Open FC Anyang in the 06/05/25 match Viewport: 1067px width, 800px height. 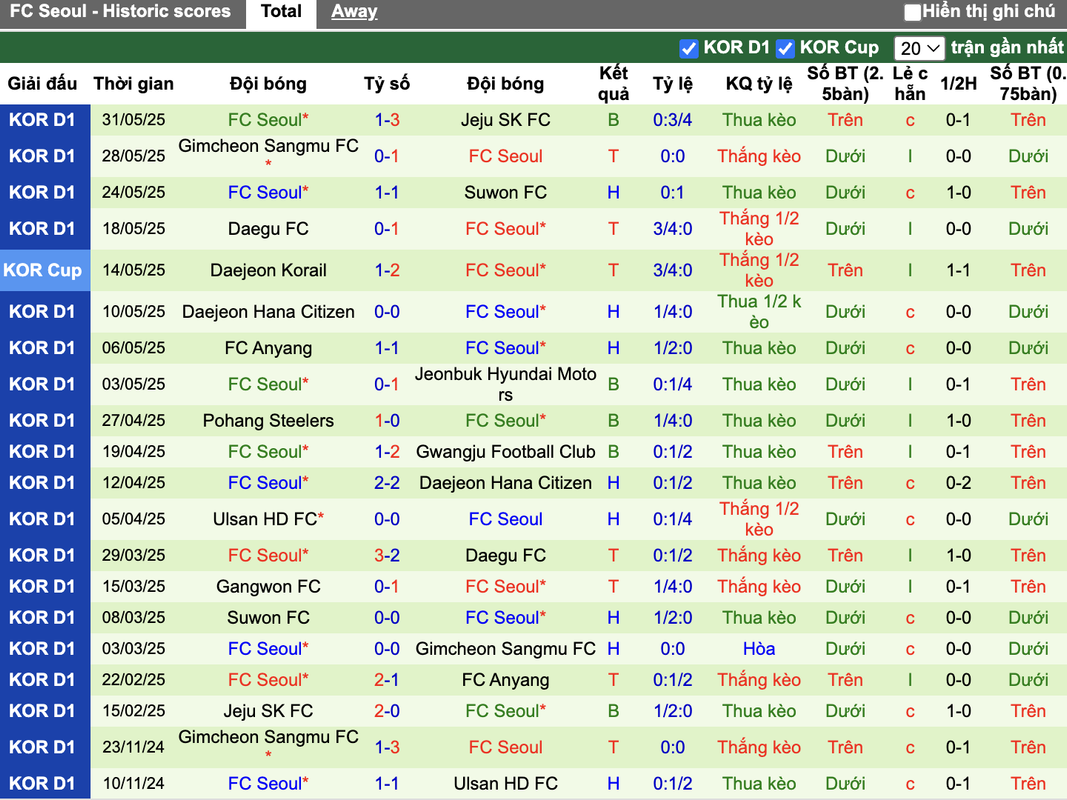click(268, 348)
